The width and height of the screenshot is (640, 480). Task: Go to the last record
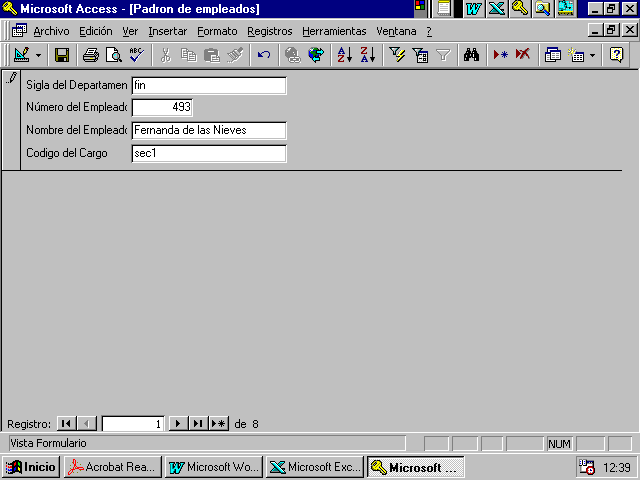click(198, 424)
